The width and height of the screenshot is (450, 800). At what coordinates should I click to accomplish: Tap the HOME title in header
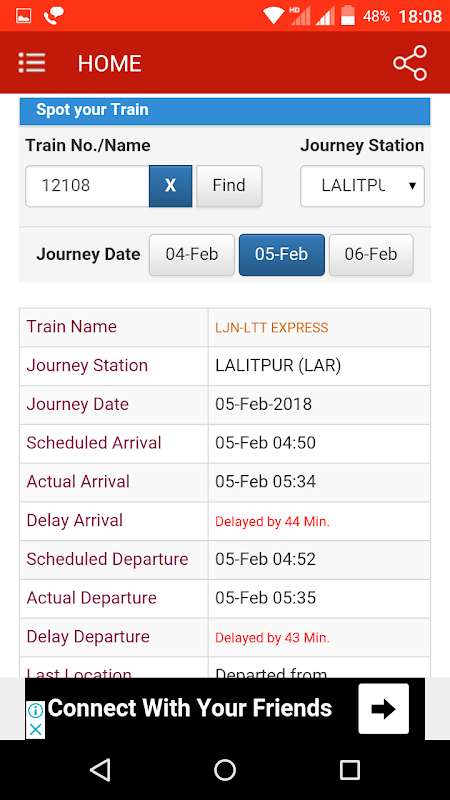pos(109,64)
